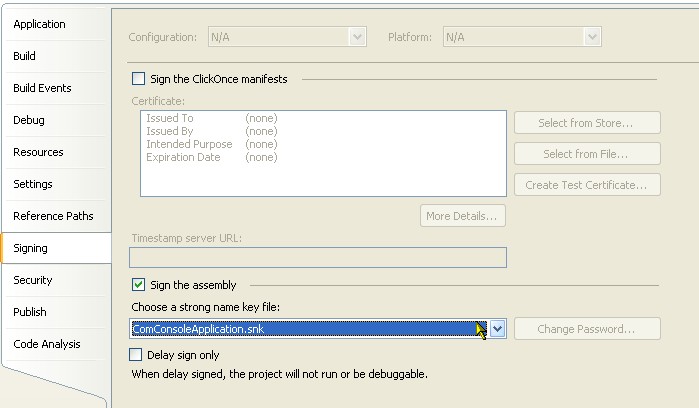Click the Issued By certificate row
The width and height of the screenshot is (699, 408).
[212, 131]
